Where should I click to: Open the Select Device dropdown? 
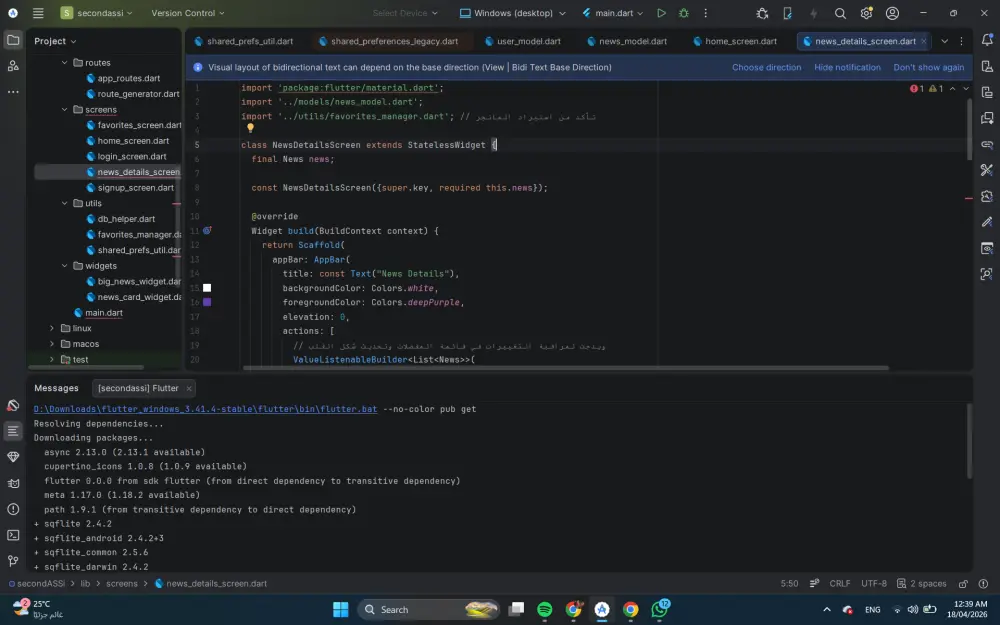[405, 13]
